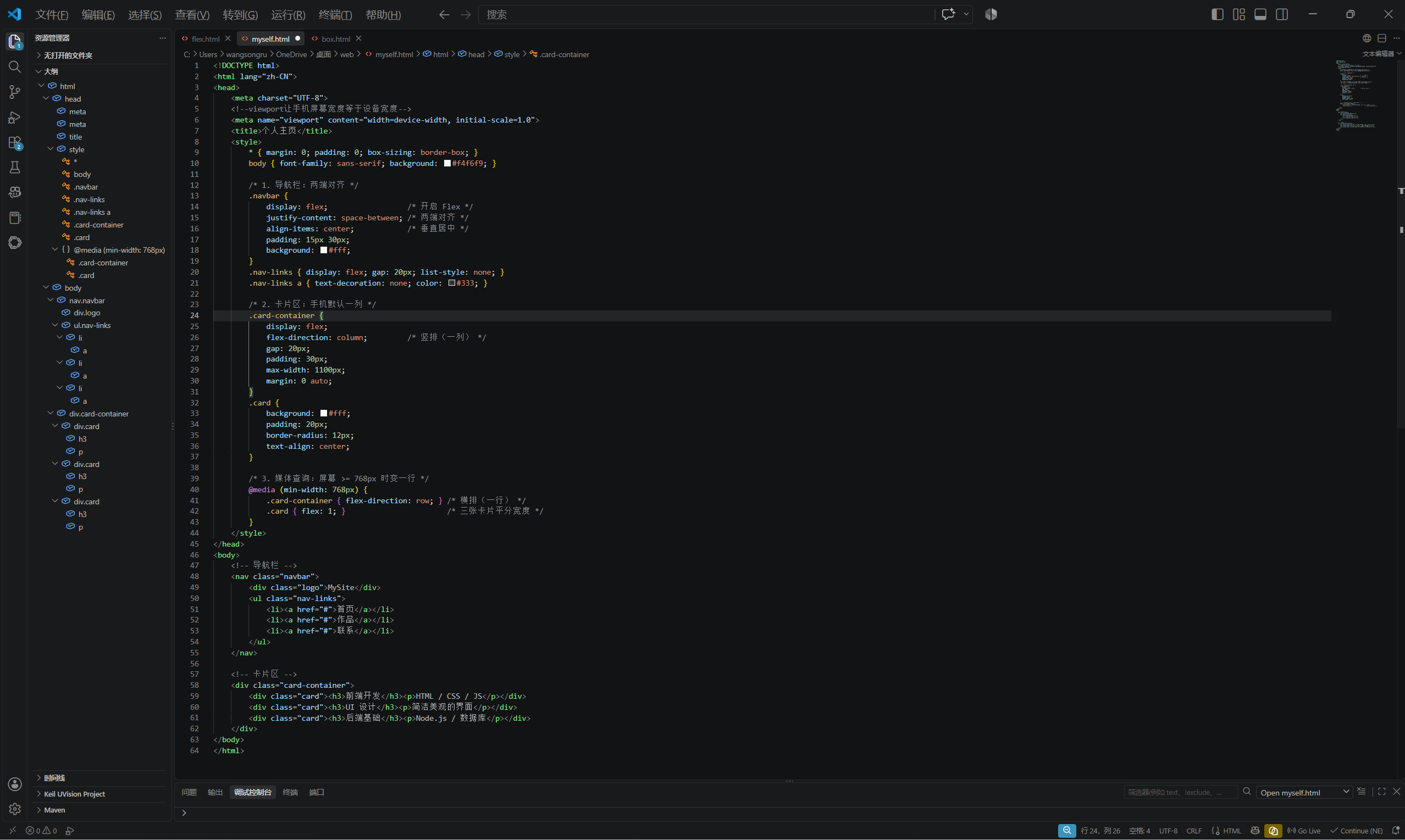Click the #333 color swatch
The width and height of the screenshot is (1405, 840).
point(452,282)
